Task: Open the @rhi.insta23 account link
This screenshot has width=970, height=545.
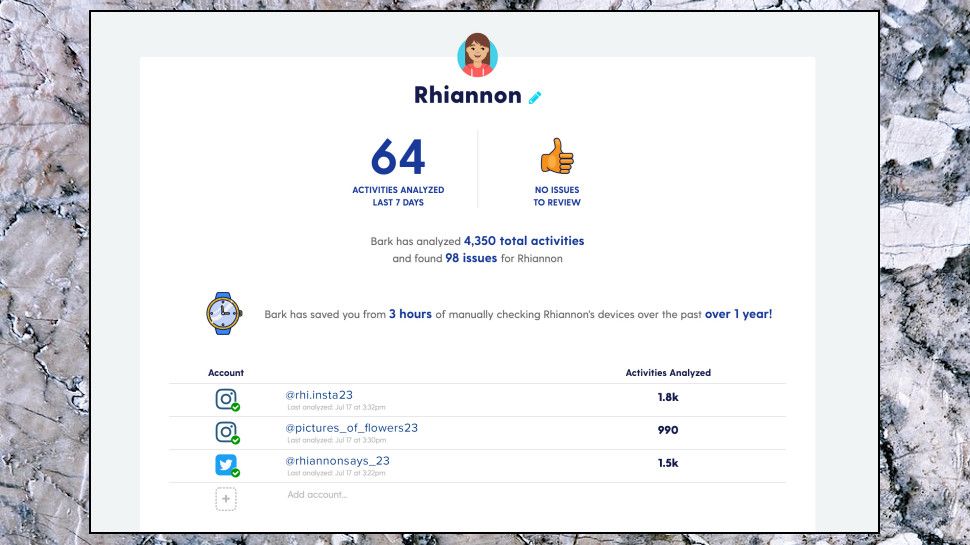Action: pyautogui.click(x=319, y=395)
